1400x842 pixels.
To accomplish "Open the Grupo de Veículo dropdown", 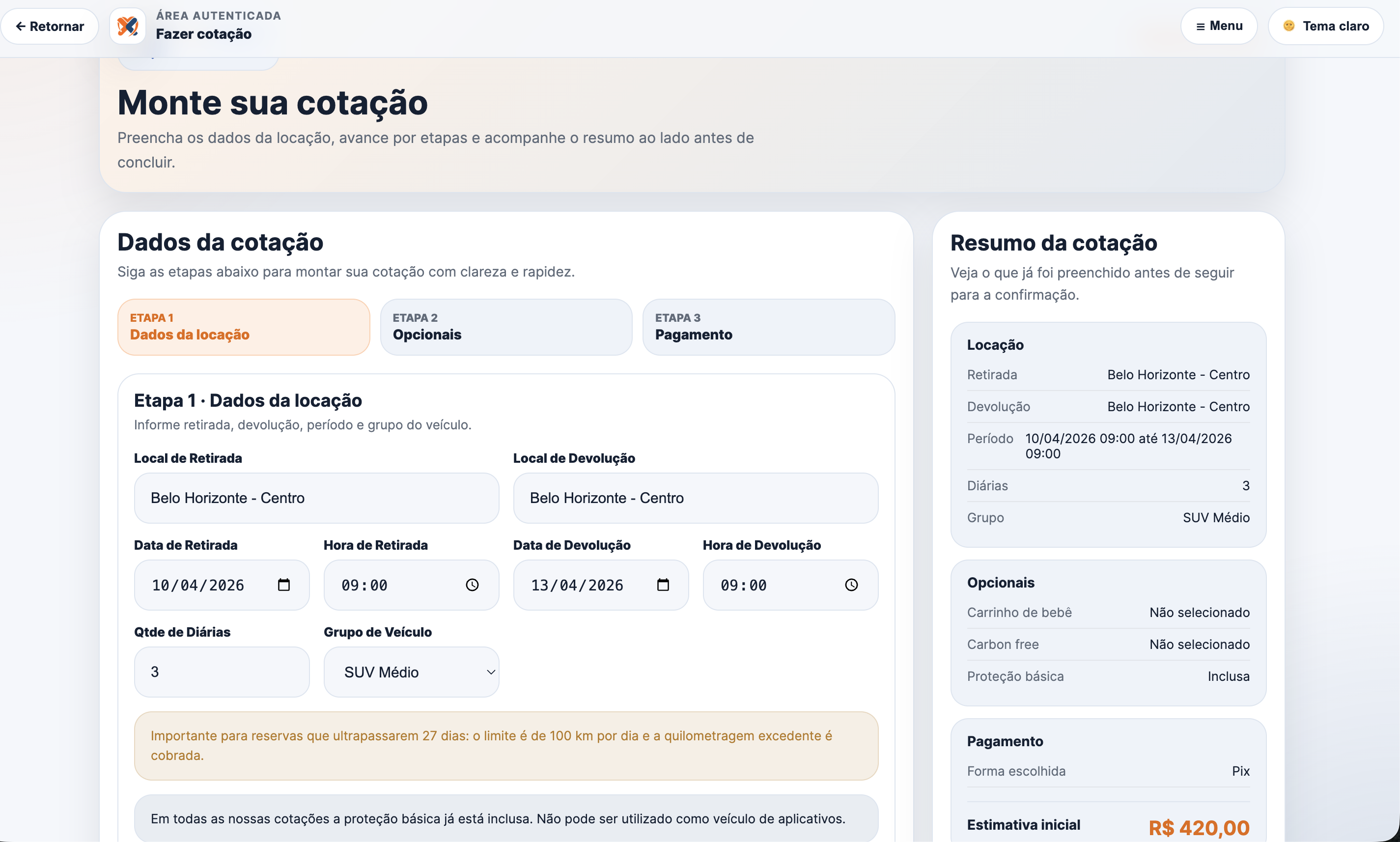I will coord(411,672).
